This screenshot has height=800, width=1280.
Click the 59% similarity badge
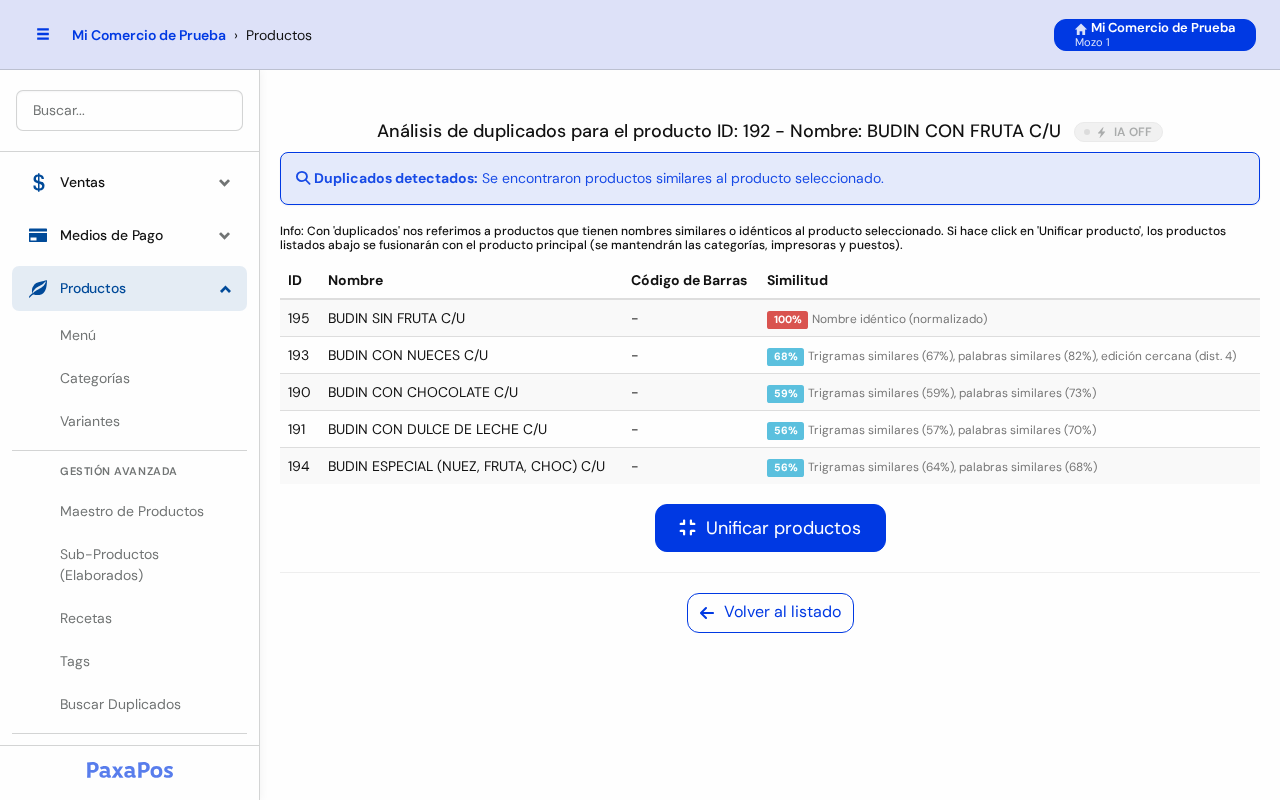[x=785, y=394]
